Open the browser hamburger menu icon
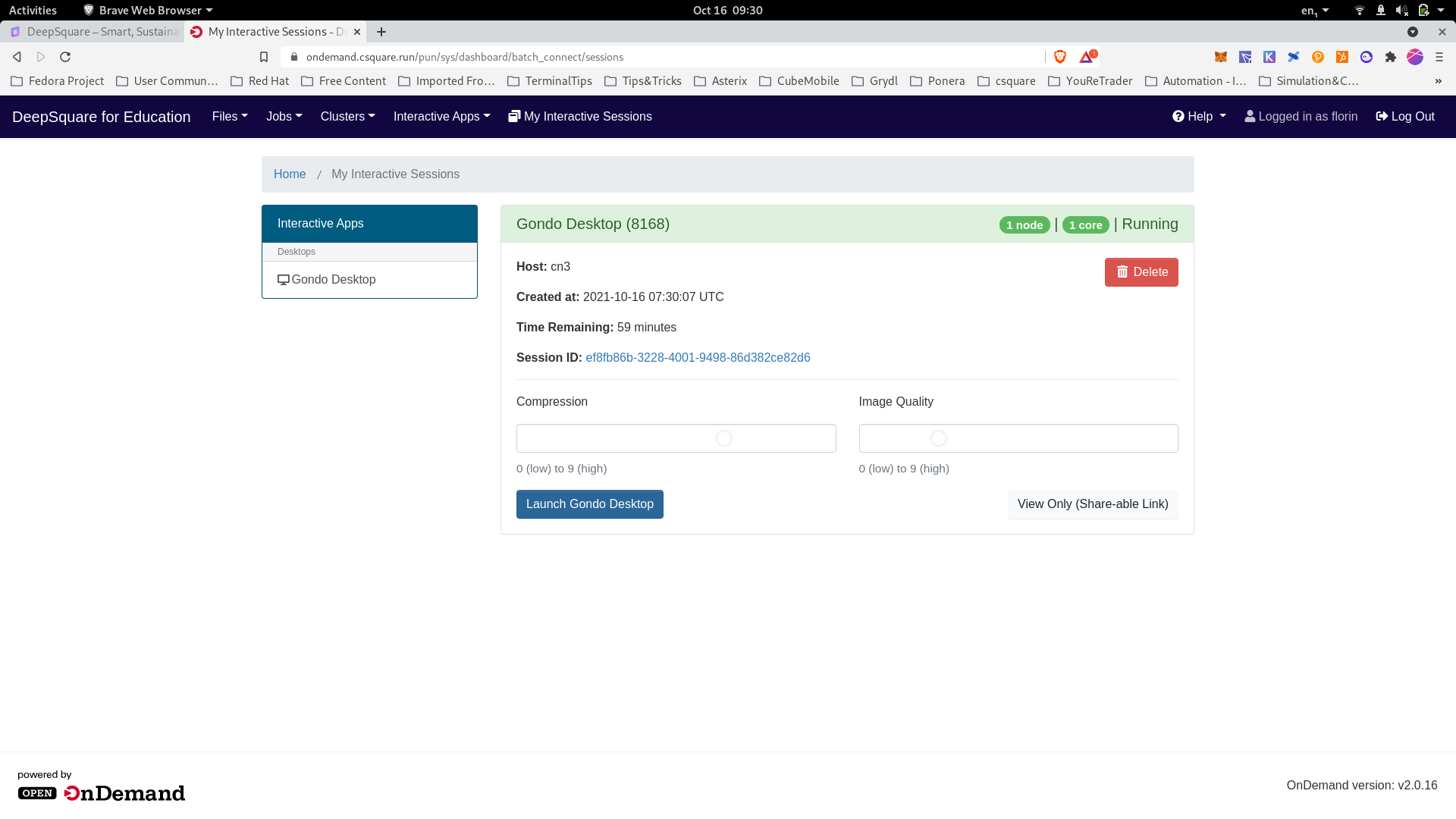 point(1439,57)
